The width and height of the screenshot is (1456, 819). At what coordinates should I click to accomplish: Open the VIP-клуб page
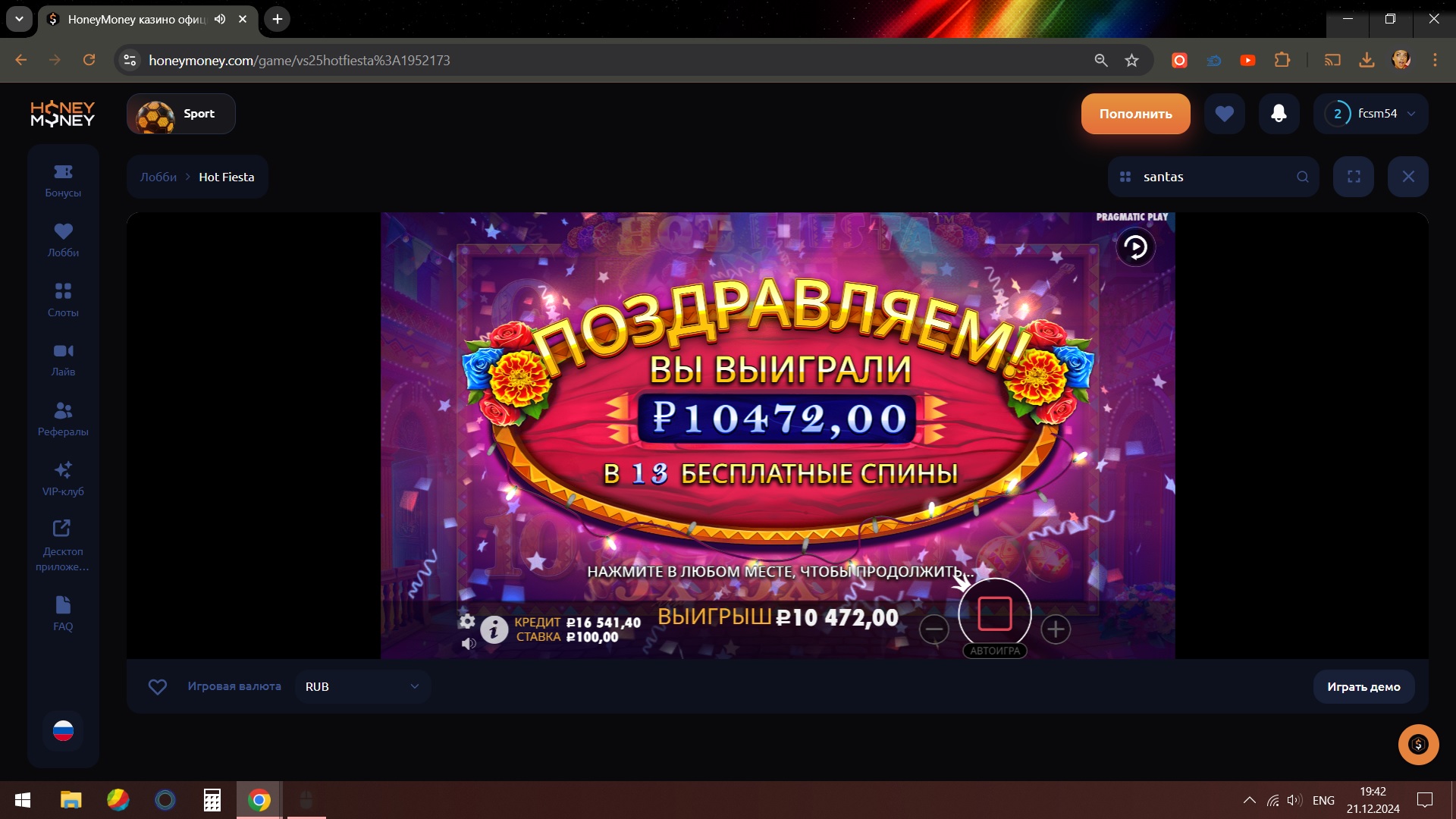(x=63, y=479)
